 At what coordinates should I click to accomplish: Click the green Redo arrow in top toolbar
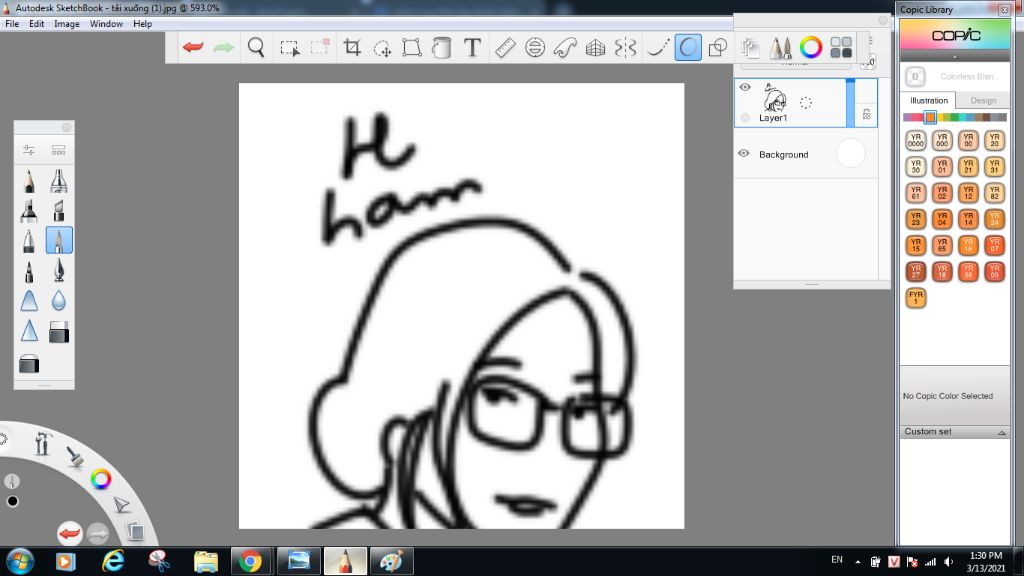(223, 48)
